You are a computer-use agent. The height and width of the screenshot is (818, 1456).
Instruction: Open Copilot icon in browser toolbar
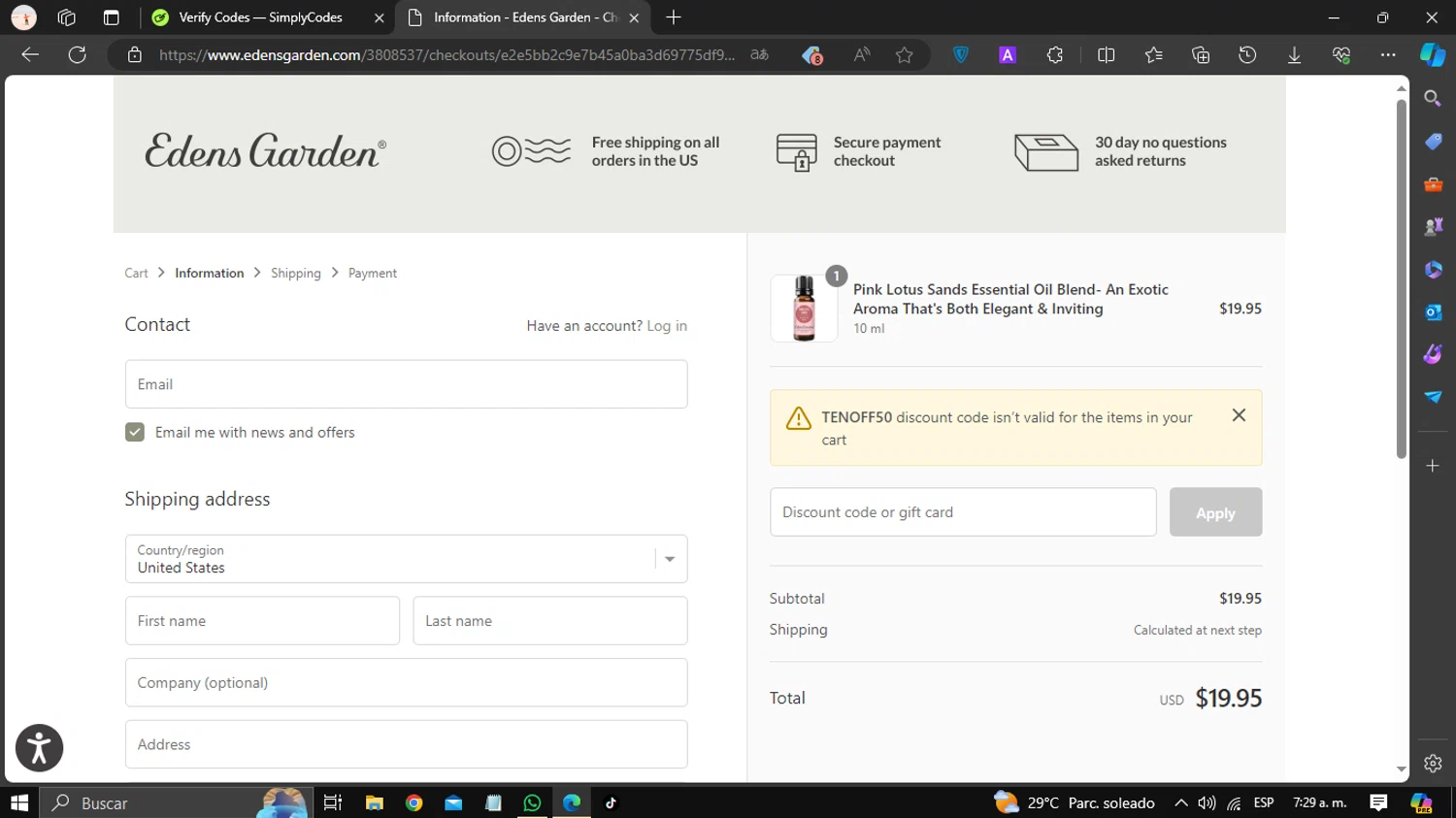click(x=1432, y=55)
